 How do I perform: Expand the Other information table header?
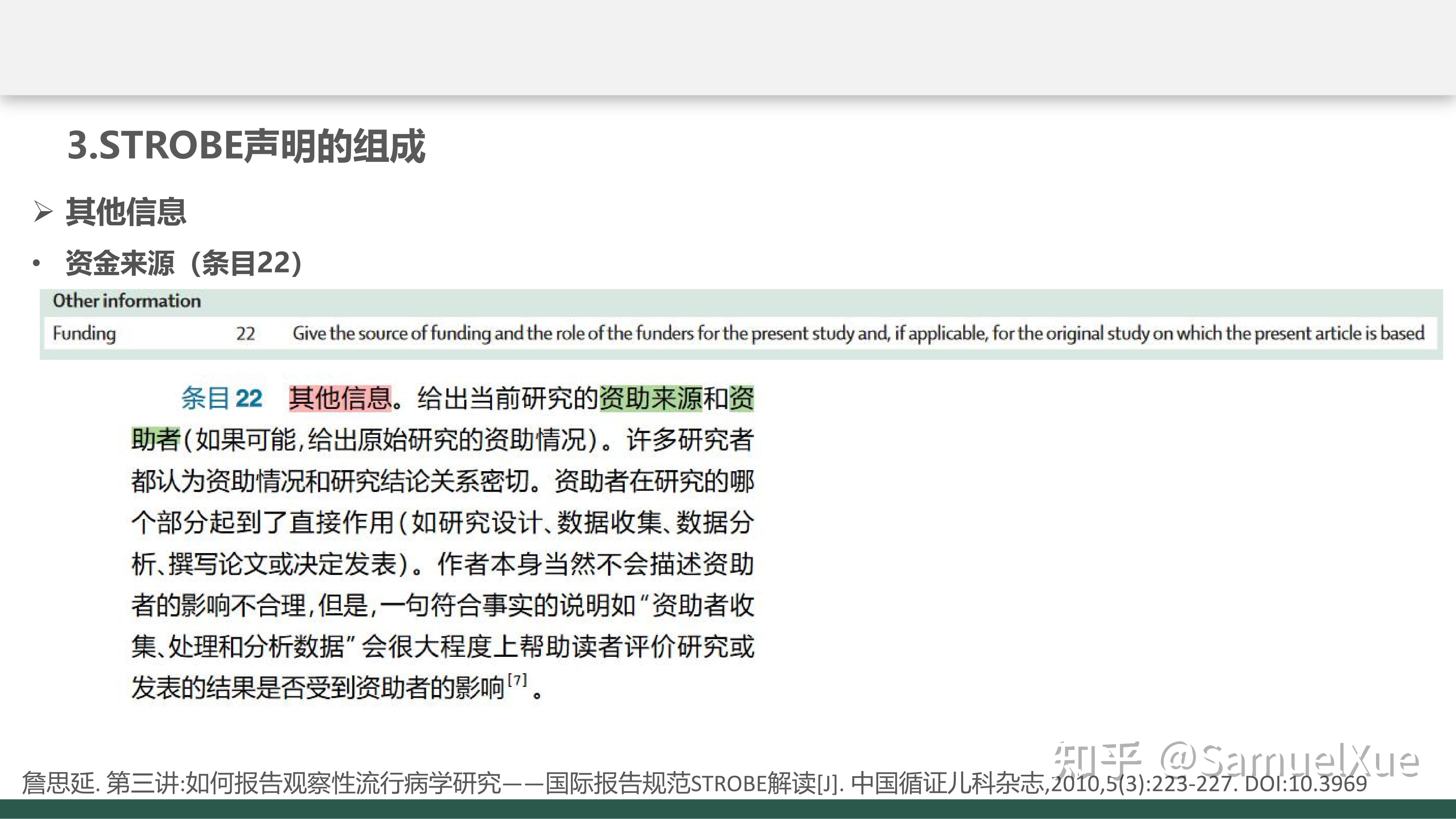point(127,301)
